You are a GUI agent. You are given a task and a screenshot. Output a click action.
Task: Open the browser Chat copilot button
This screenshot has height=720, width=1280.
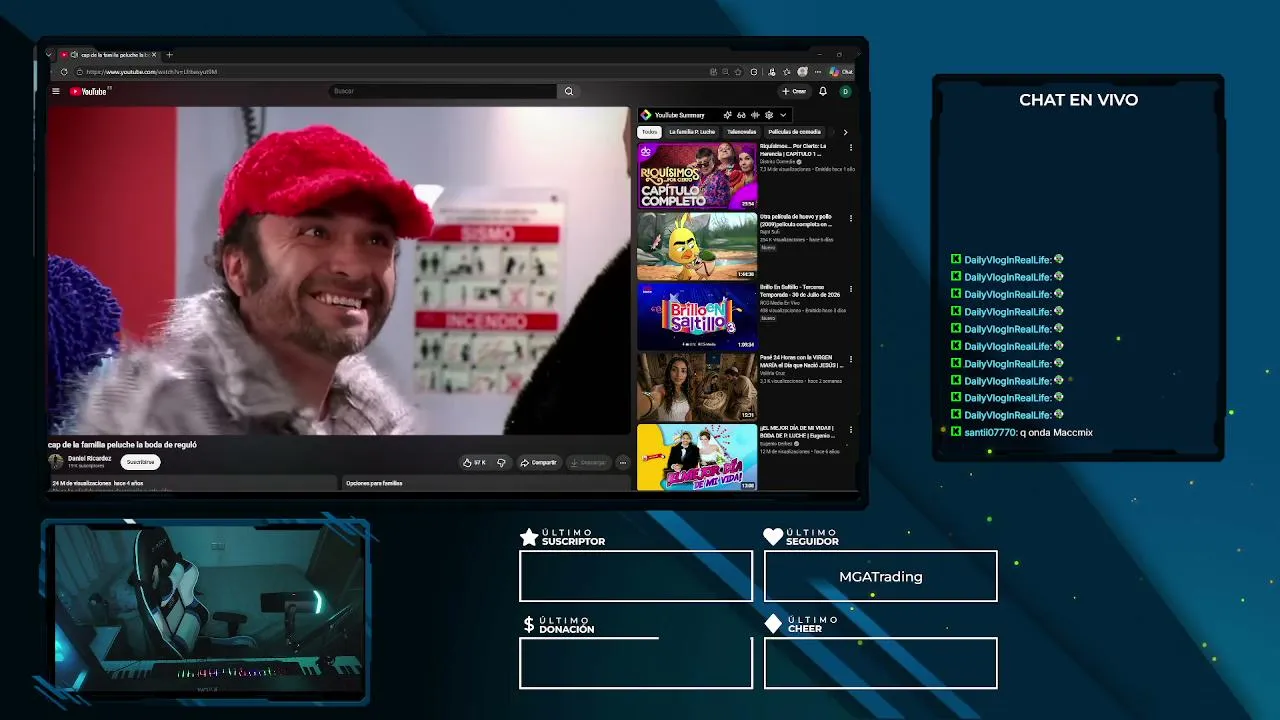pyautogui.click(x=841, y=72)
